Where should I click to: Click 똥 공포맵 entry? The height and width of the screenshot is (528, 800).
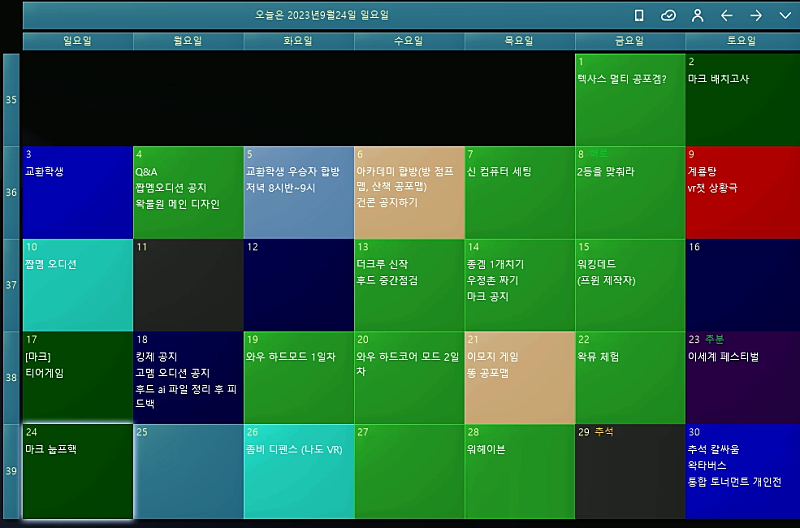coord(488,373)
